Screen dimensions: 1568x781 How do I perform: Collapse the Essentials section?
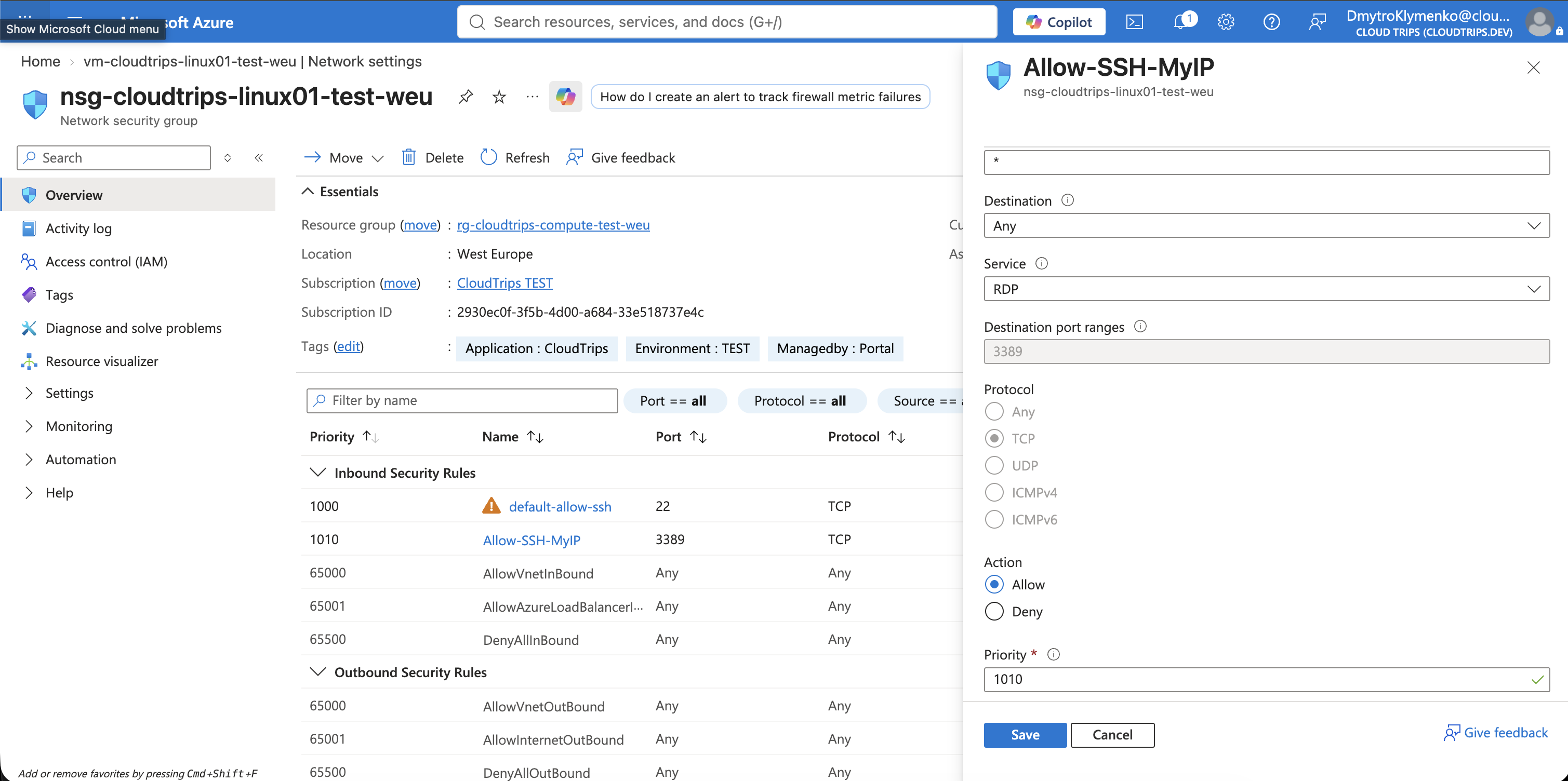(308, 192)
